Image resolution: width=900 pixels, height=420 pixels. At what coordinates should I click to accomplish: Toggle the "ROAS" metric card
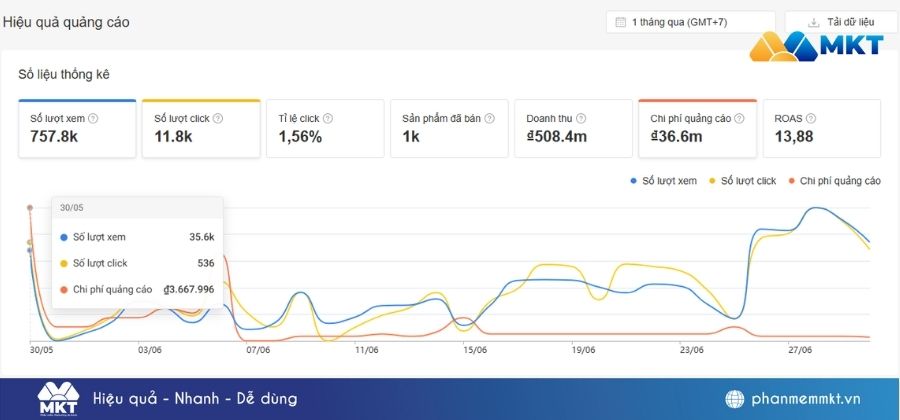[822, 129]
